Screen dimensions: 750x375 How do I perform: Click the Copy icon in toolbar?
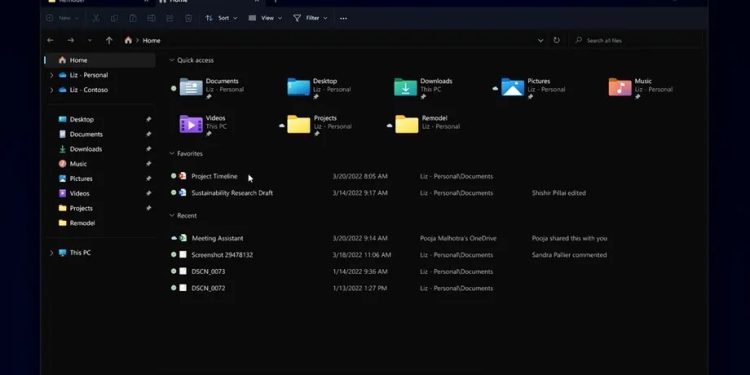(x=114, y=18)
